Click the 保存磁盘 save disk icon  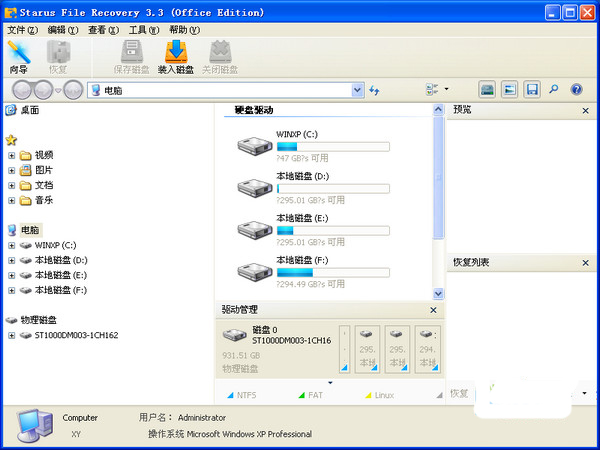[131, 57]
